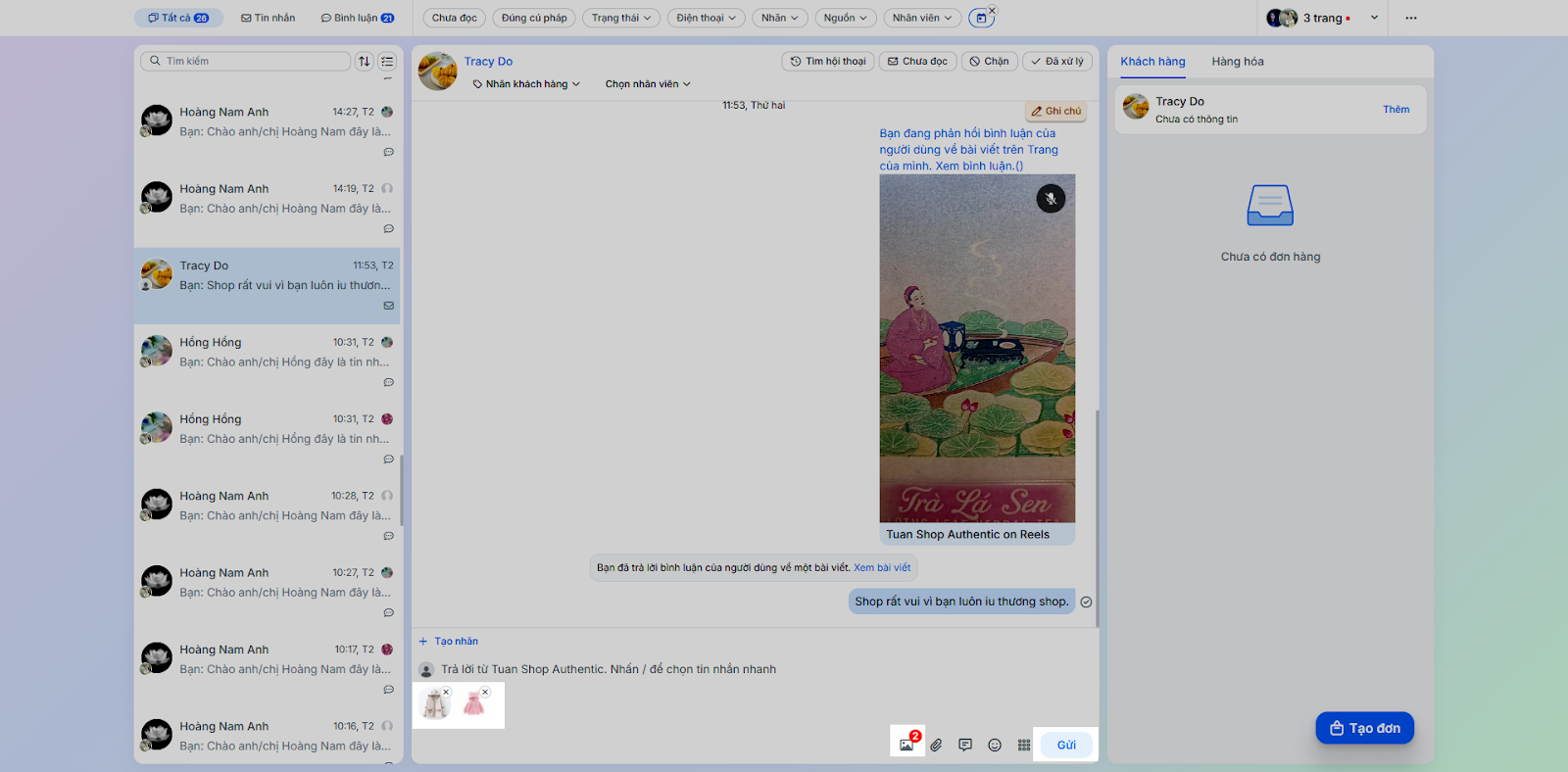Click the reply message input box
This screenshot has height=772, width=1568.
755,670
